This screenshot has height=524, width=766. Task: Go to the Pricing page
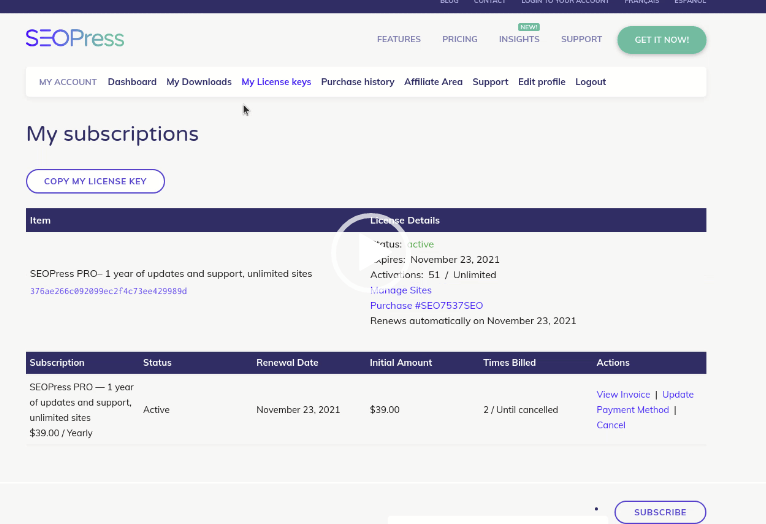click(x=460, y=39)
